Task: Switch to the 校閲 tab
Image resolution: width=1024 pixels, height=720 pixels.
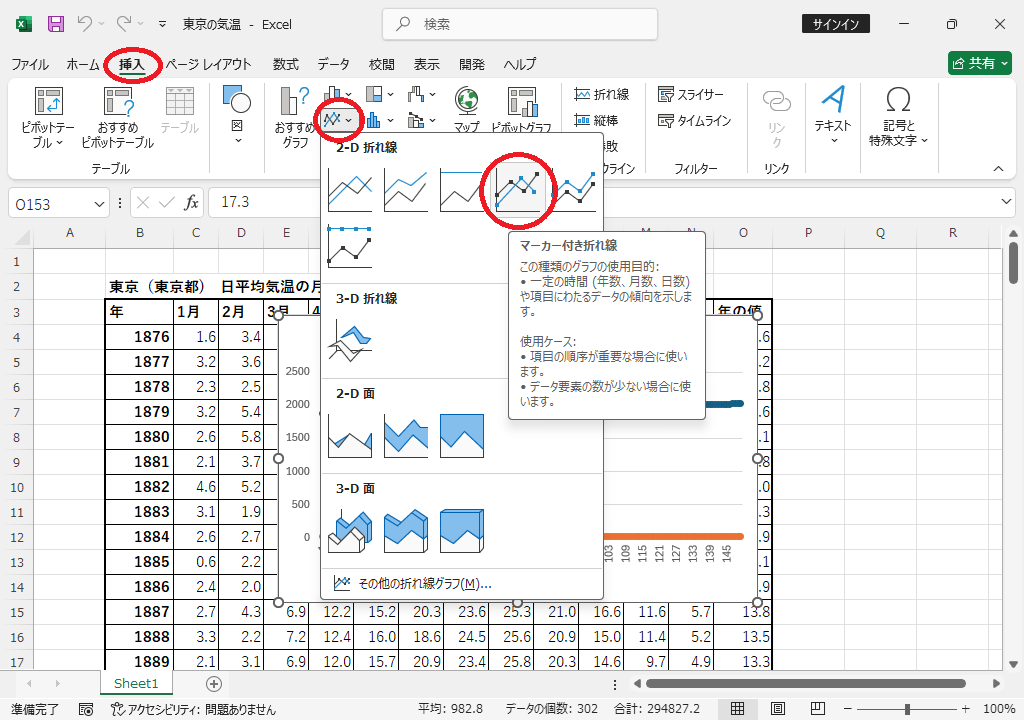Action: [381, 64]
